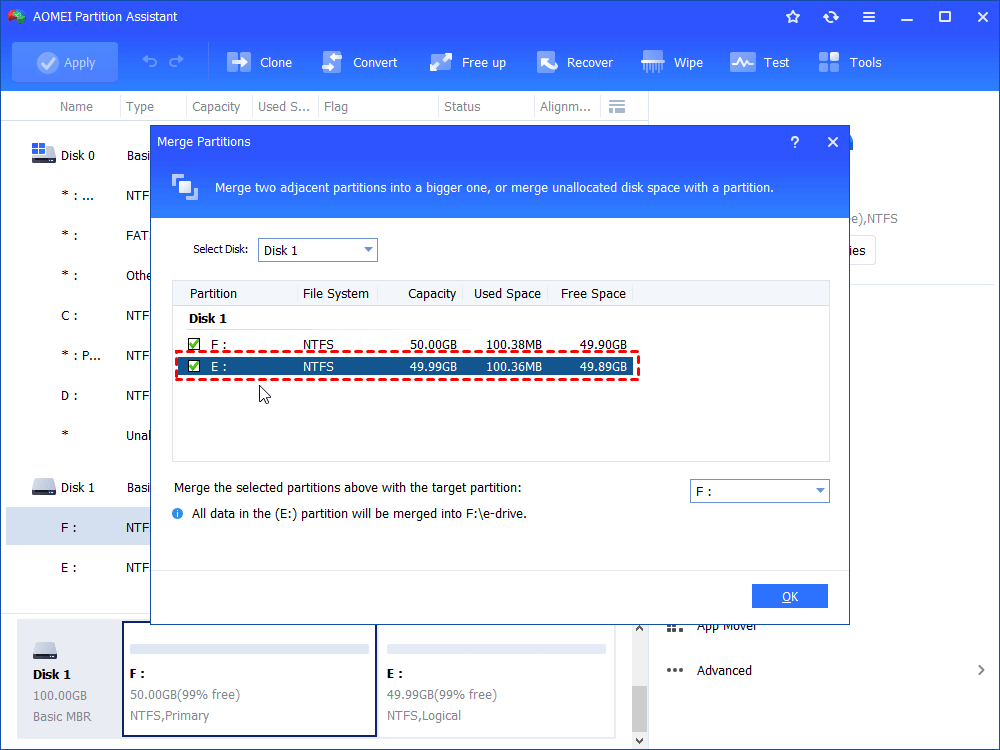Click the undo arrow icon
1000x750 pixels.
tap(149, 61)
